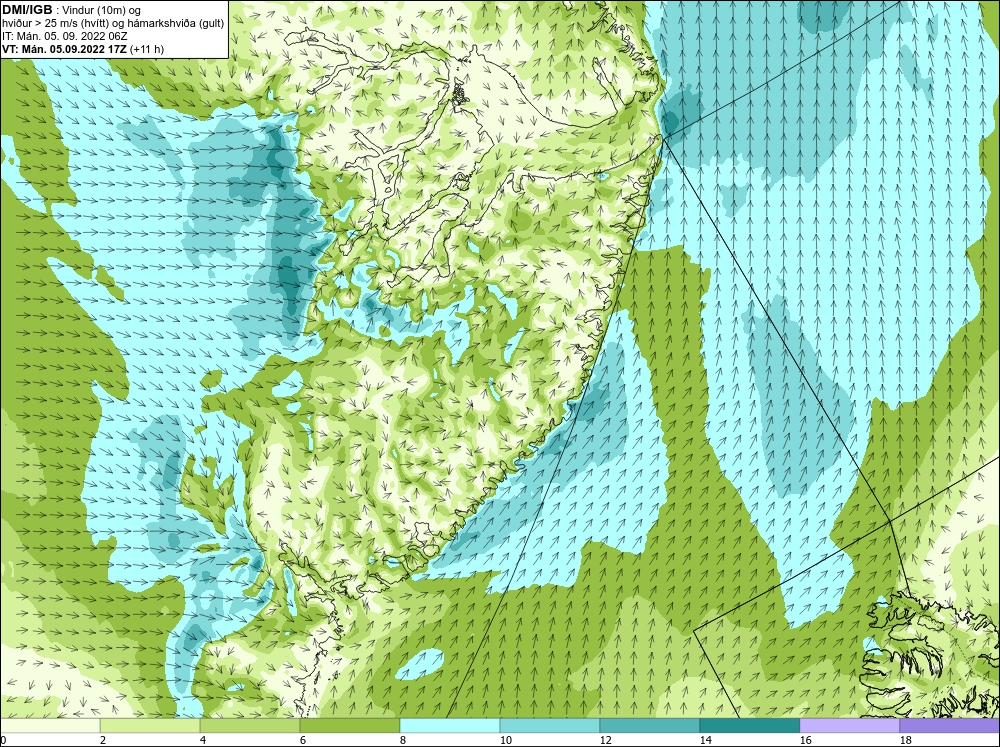Viewport: 1000px width, 747px height.
Task: Click the valid time line 'VT: Mán. 05.09.2022 17Z'
Action: point(64,49)
